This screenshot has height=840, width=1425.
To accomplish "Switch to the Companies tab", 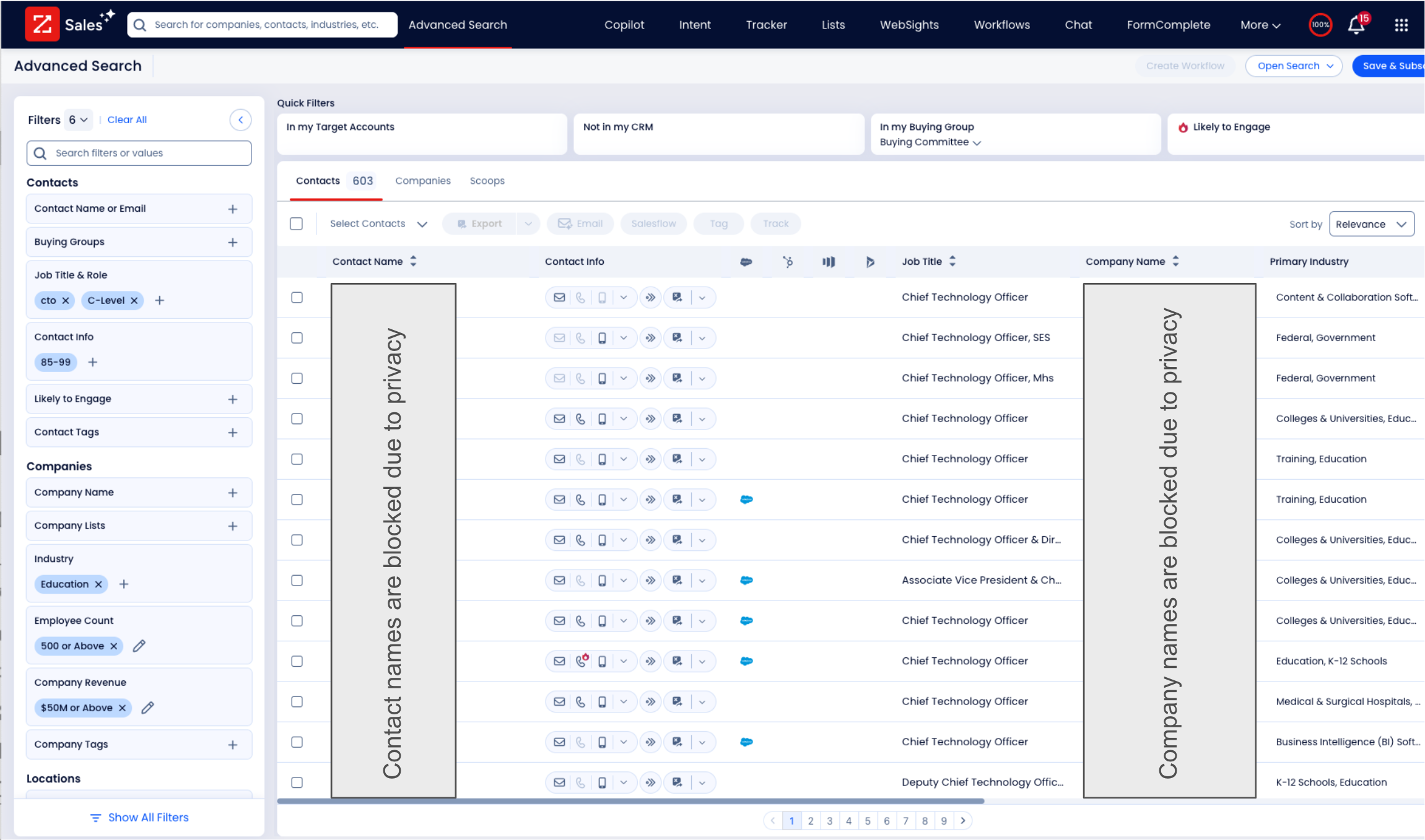I will tap(422, 181).
